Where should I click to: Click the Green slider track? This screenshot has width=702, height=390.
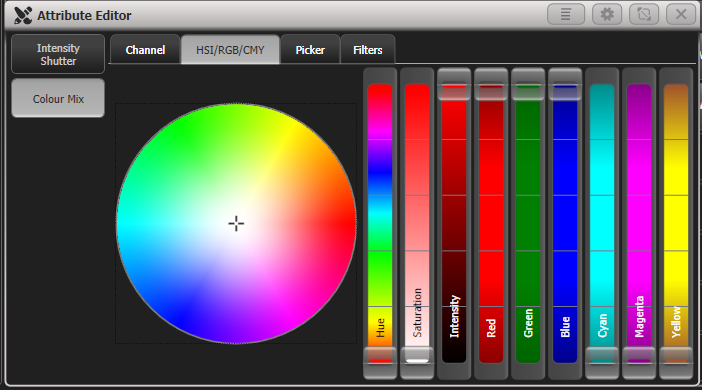(x=528, y=223)
